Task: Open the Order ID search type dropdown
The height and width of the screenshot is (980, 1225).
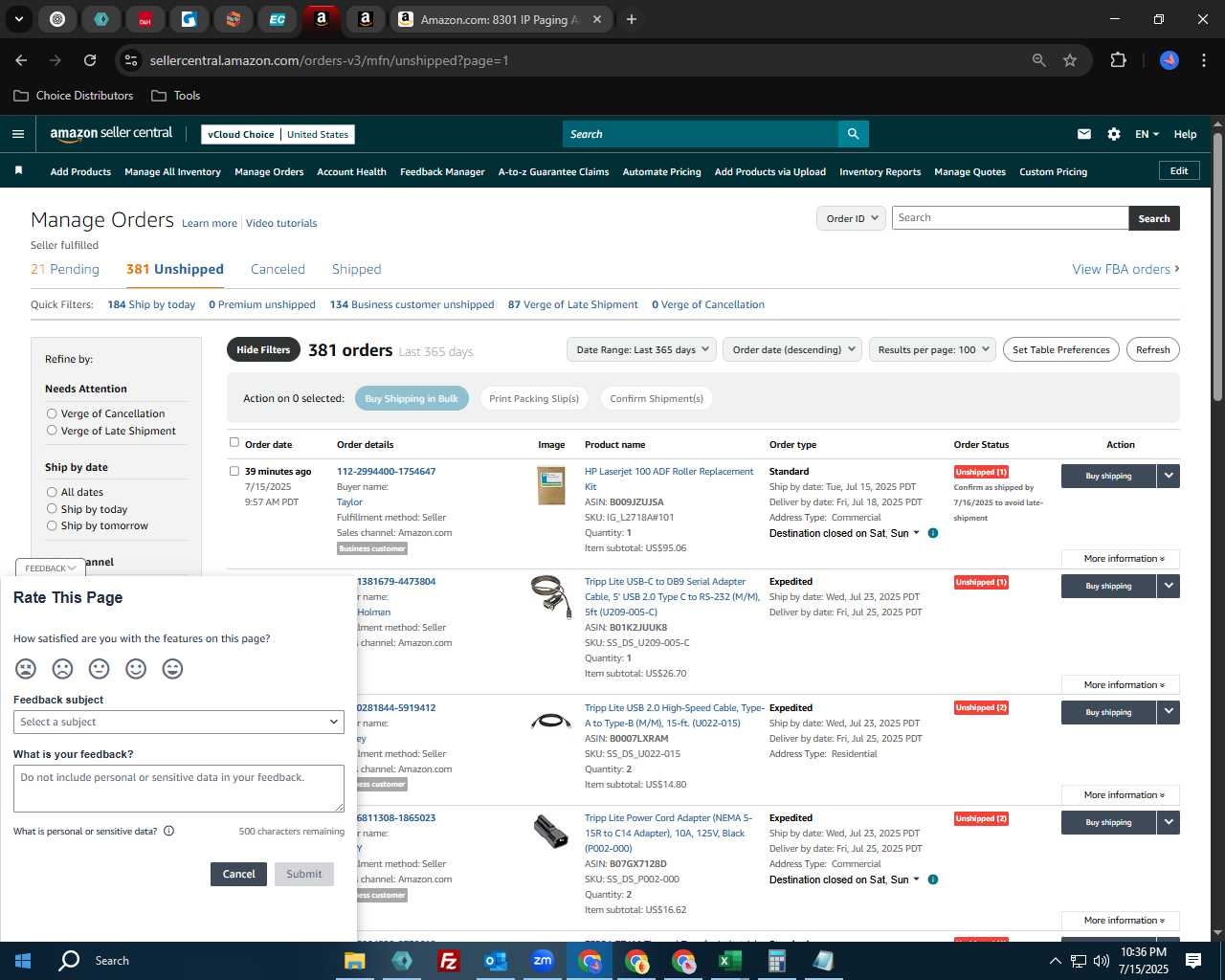Action: (x=851, y=218)
